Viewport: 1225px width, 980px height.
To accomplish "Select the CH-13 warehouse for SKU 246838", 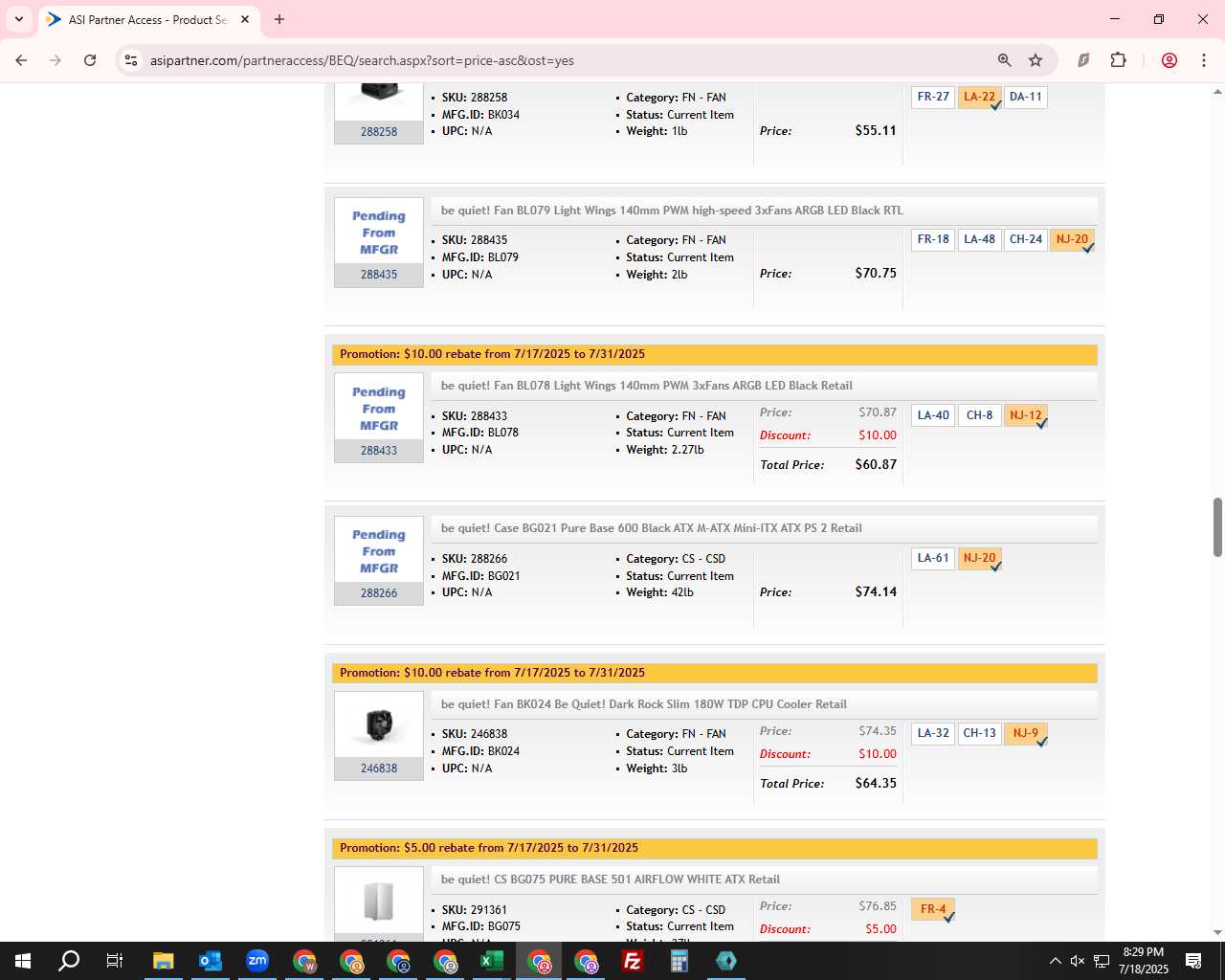I will coord(979,733).
